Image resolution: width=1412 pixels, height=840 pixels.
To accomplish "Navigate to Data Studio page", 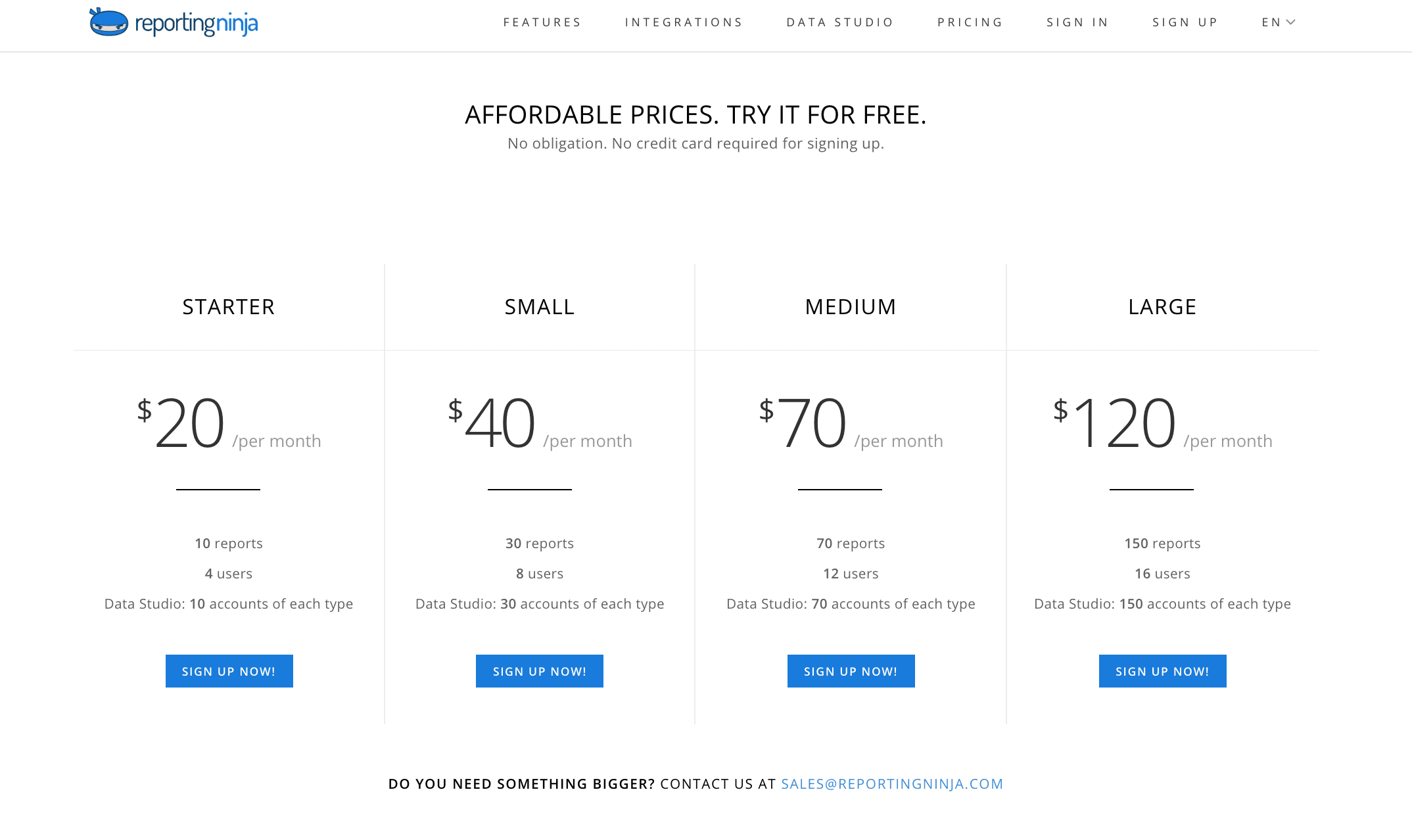I will 840,22.
